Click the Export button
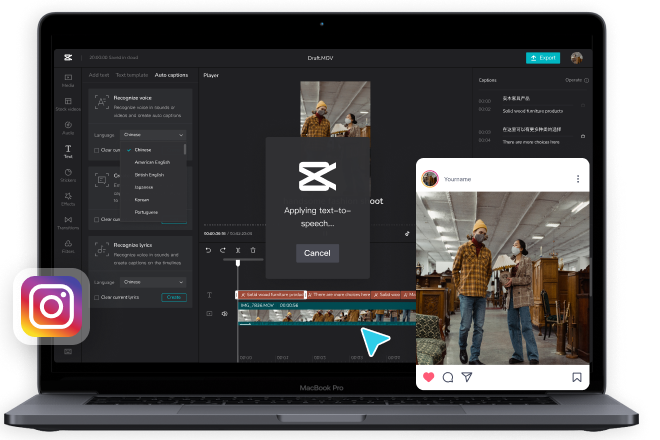Image resolution: width=660 pixels, height=440 pixels. coord(543,58)
